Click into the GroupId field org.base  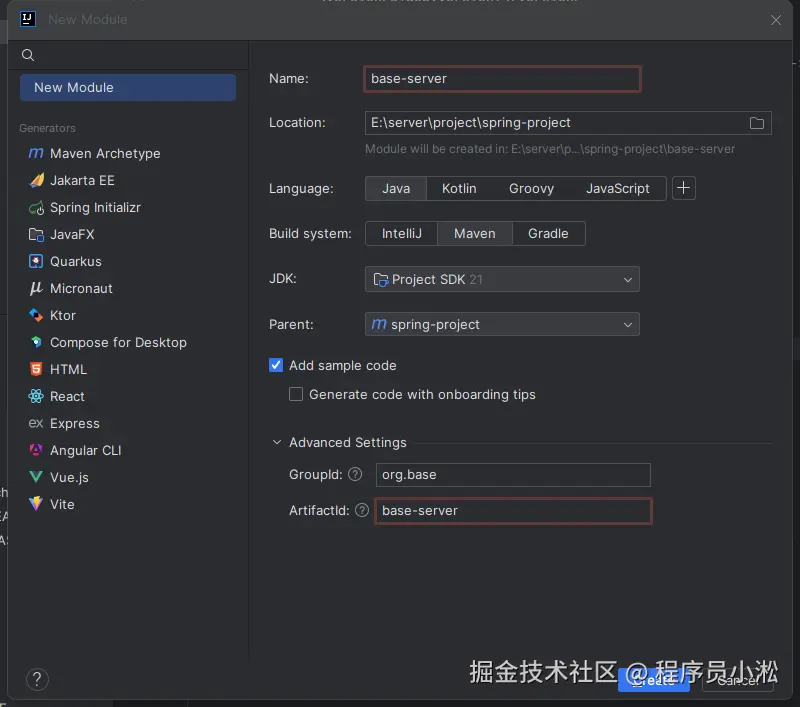[513, 474]
